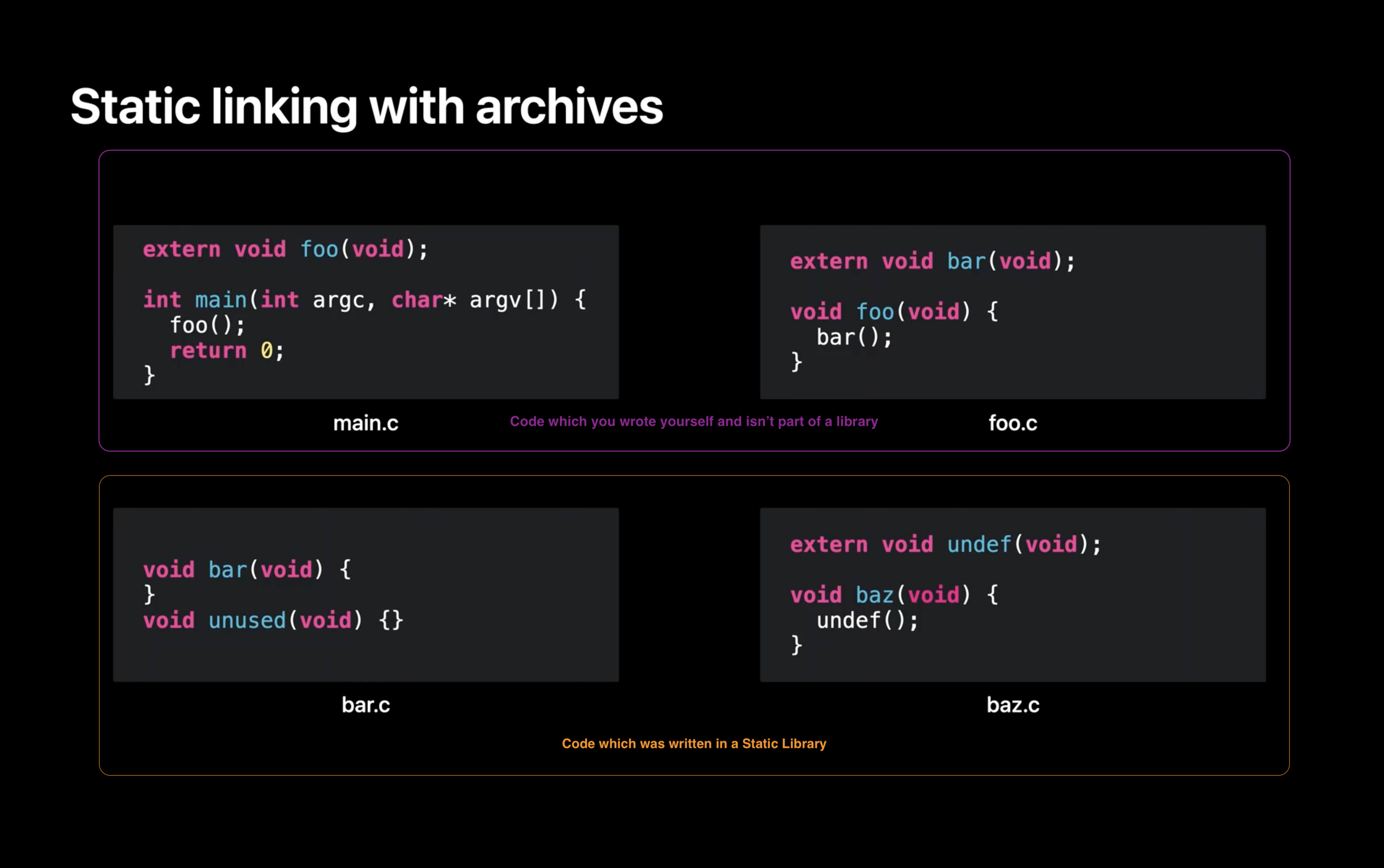Click the purple caption about code you wrote yourself

693,421
